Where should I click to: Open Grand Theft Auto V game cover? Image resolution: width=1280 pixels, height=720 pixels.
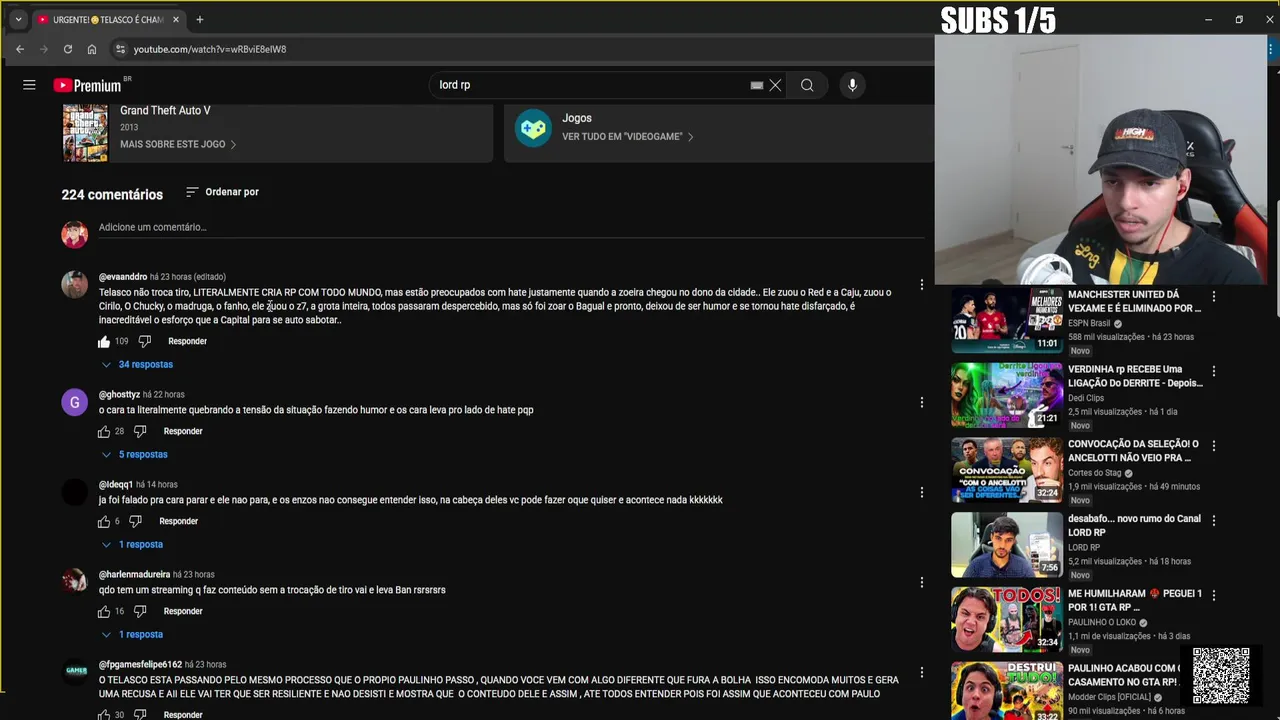pyautogui.click(x=85, y=132)
